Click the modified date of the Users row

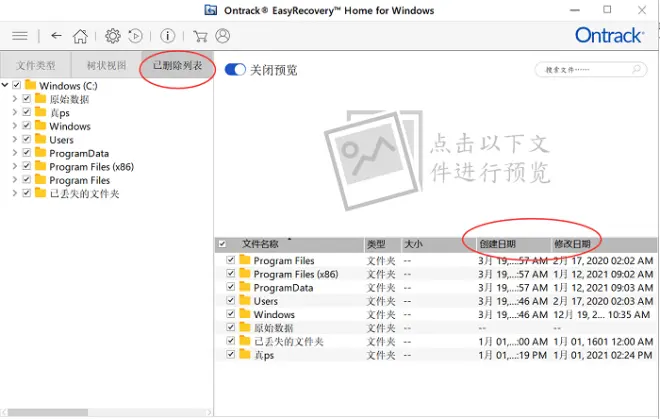(x=603, y=301)
